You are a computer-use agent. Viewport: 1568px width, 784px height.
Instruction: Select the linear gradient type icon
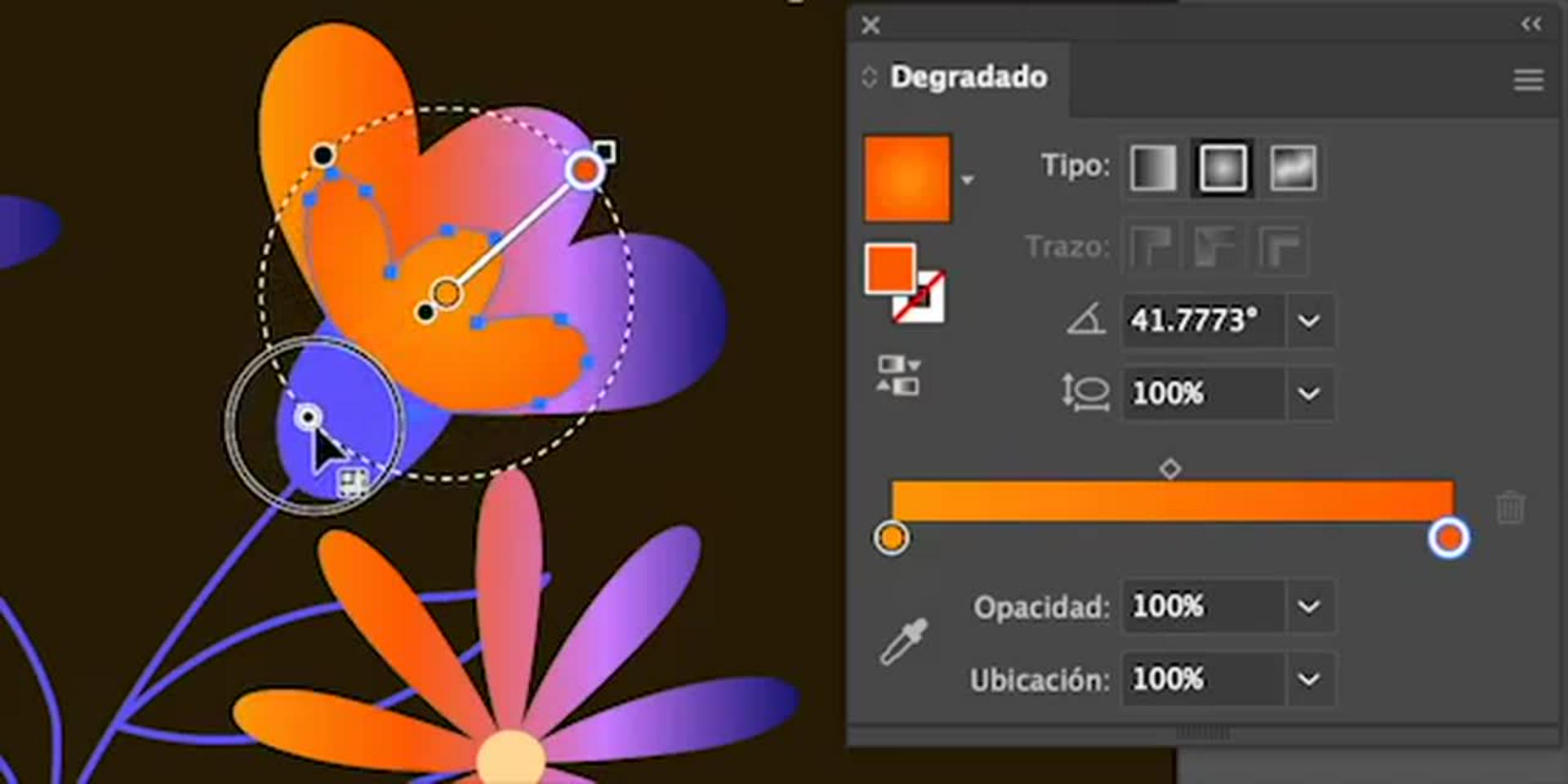tap(1152, 168)
